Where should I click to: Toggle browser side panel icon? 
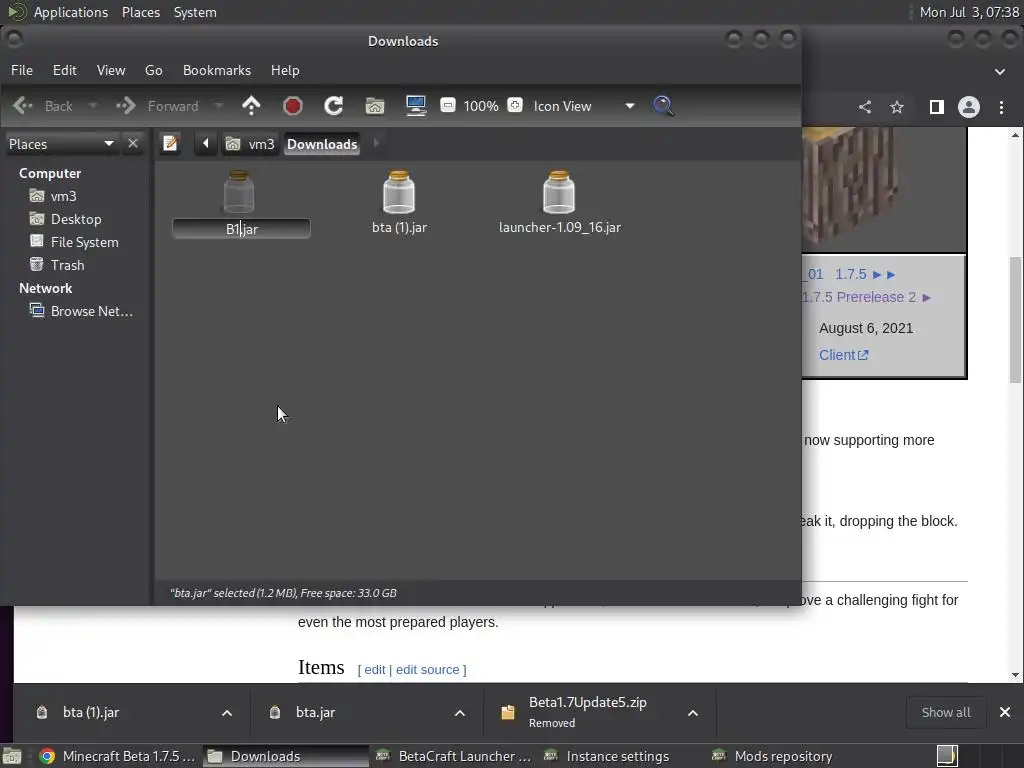(936, 107)
